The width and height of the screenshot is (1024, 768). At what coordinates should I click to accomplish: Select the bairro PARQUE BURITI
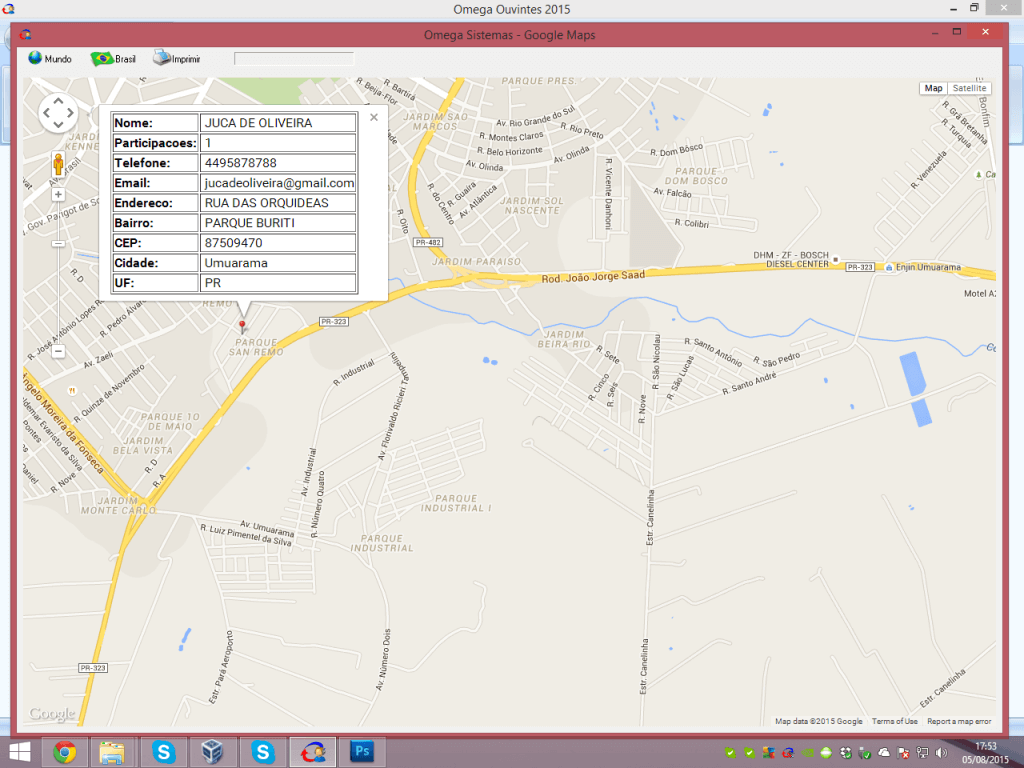pyautogui.click(x=249, y=223)
